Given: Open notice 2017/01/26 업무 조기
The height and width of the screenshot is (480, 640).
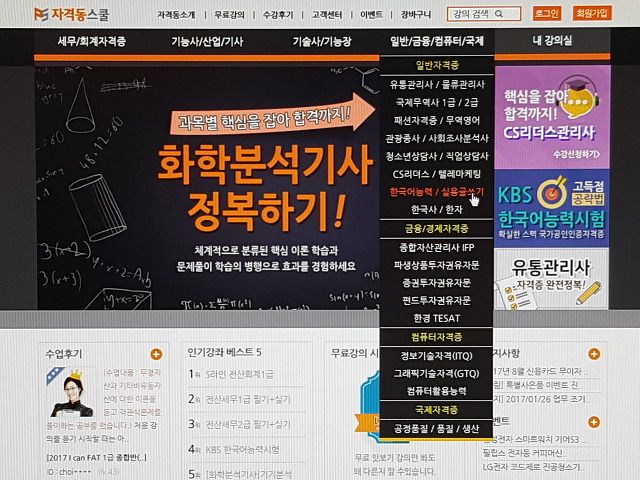Looking at the screenshot, I should pos(541,399).
